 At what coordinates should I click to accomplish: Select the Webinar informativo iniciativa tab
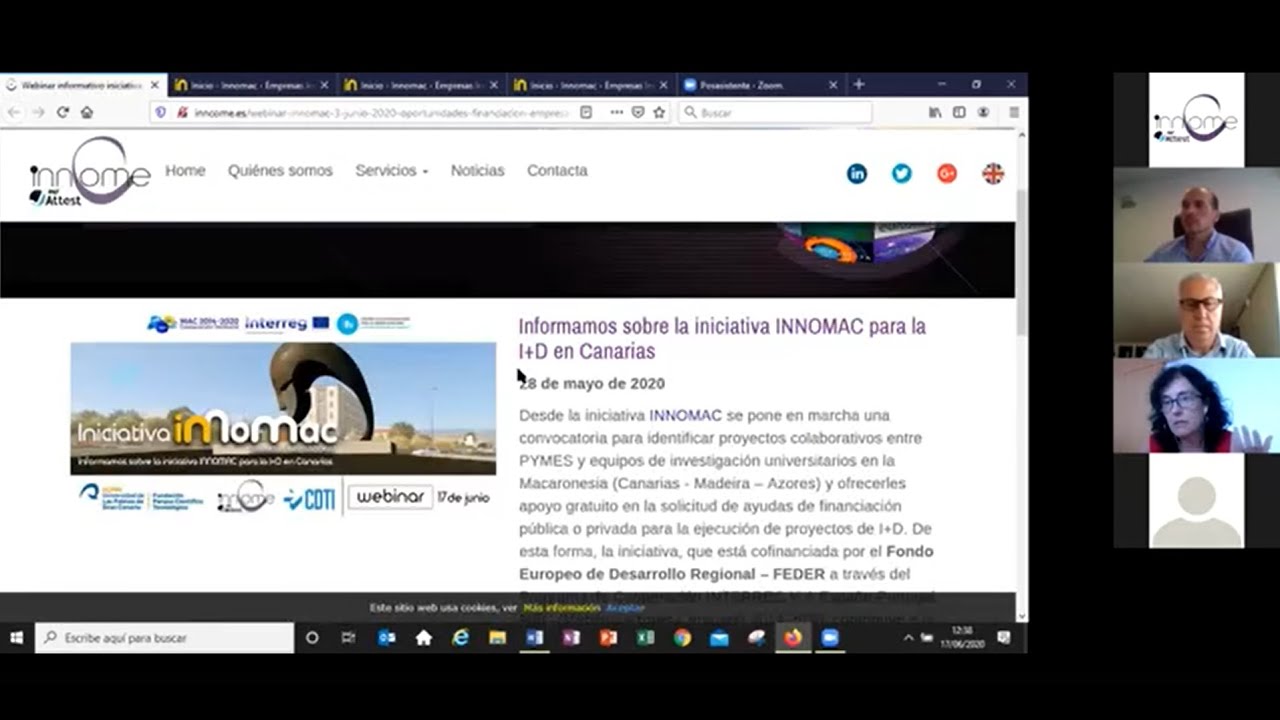(83, 85)
